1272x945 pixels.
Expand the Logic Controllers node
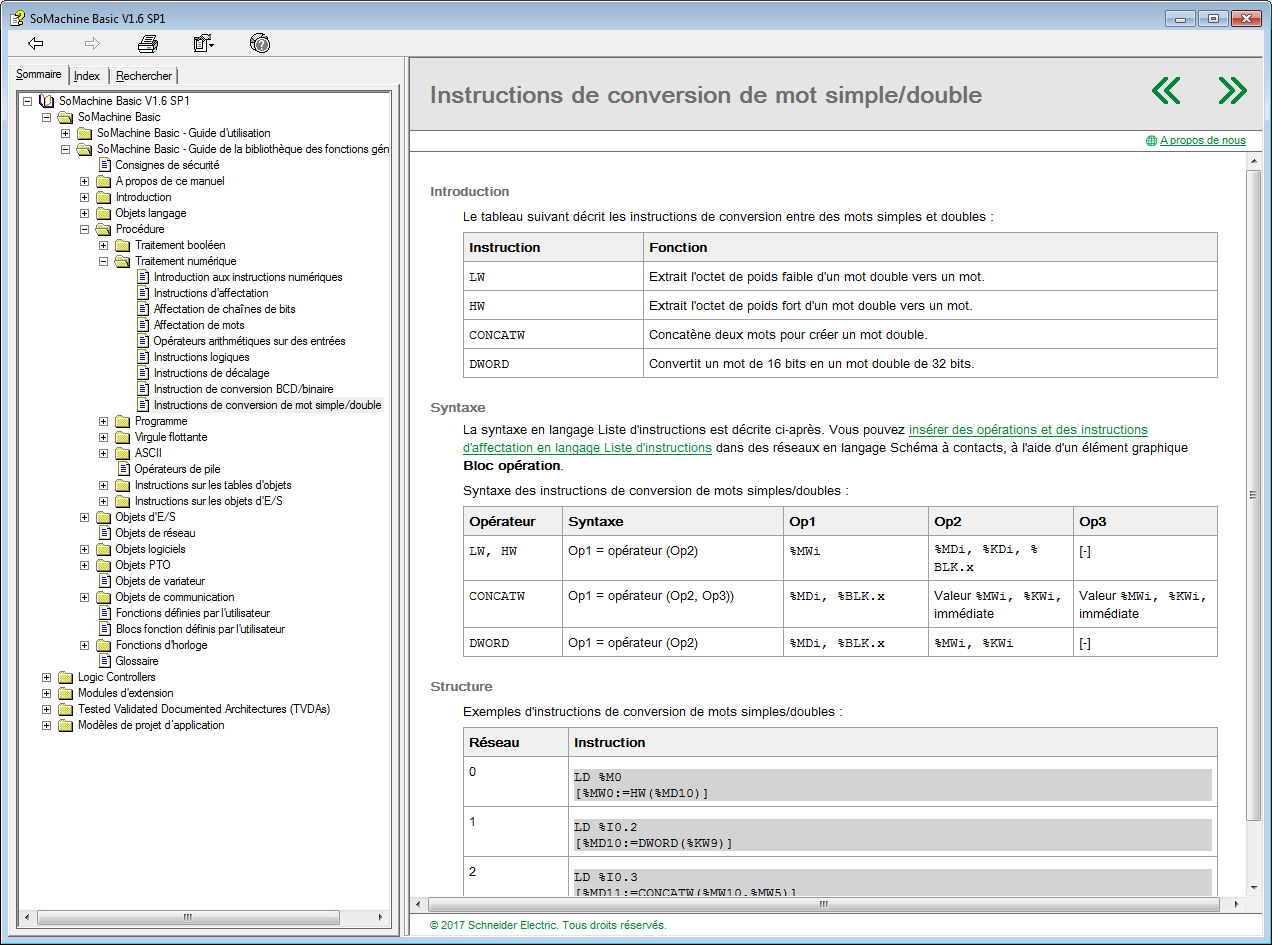[46, 677]
